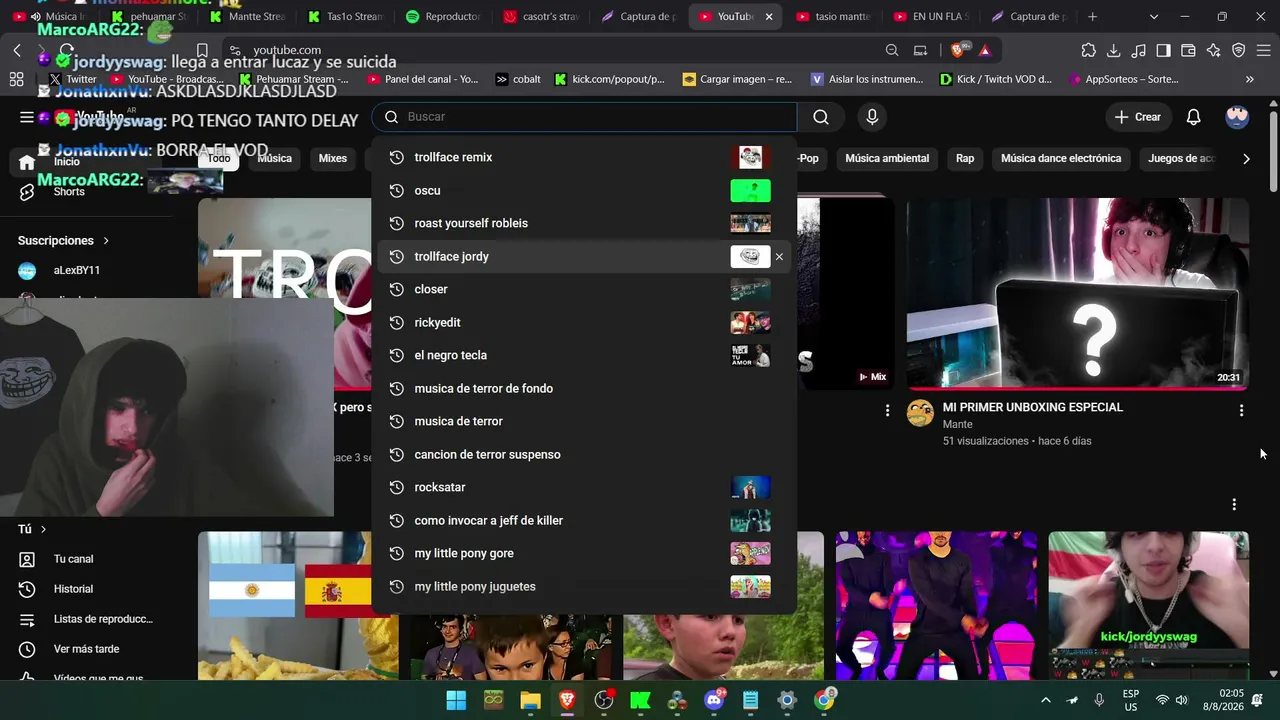Select the 'Música' filter chip
This screenshot has height=720, width=1280.
(274, 158)
